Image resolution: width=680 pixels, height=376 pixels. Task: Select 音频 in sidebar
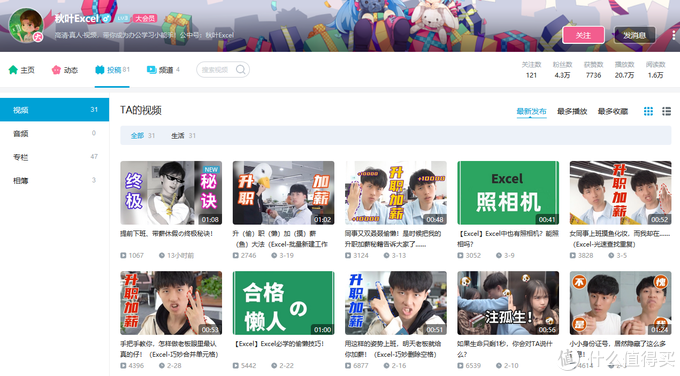click(55, 133)
